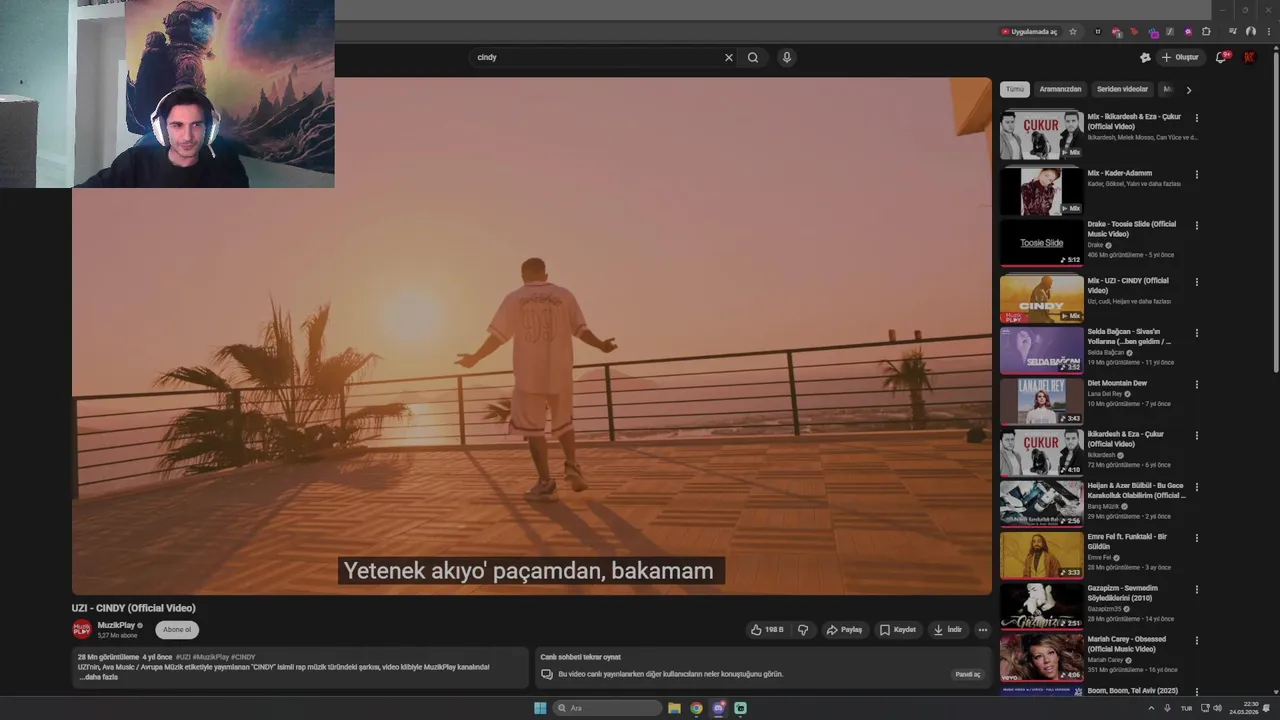Open the notifications bell
Screen dimensions: 1280x720
[x=1221, y=57]
